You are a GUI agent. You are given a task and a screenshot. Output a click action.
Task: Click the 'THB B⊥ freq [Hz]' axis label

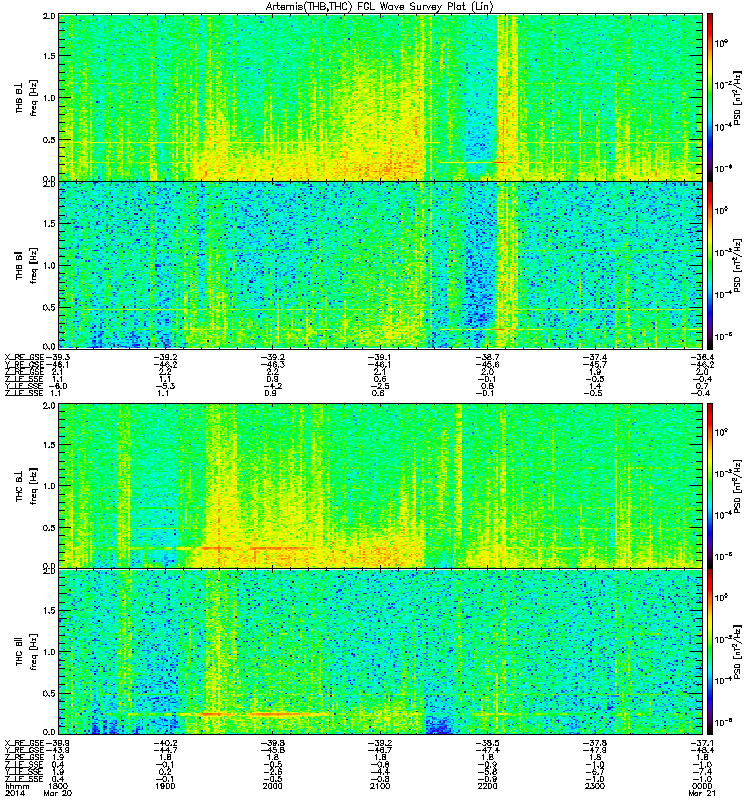[27, 97]
